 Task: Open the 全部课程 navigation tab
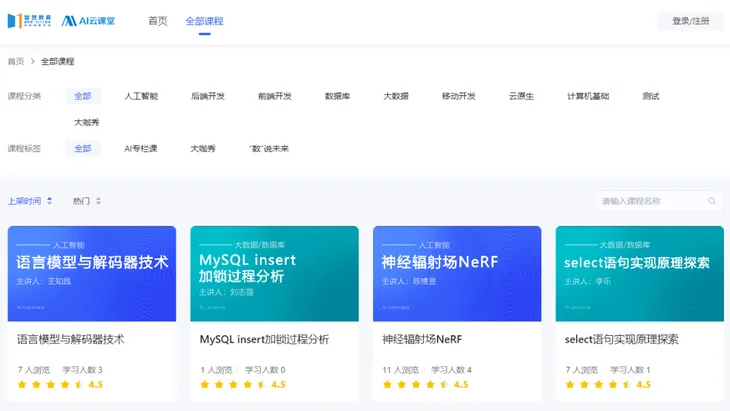[204, 21]
